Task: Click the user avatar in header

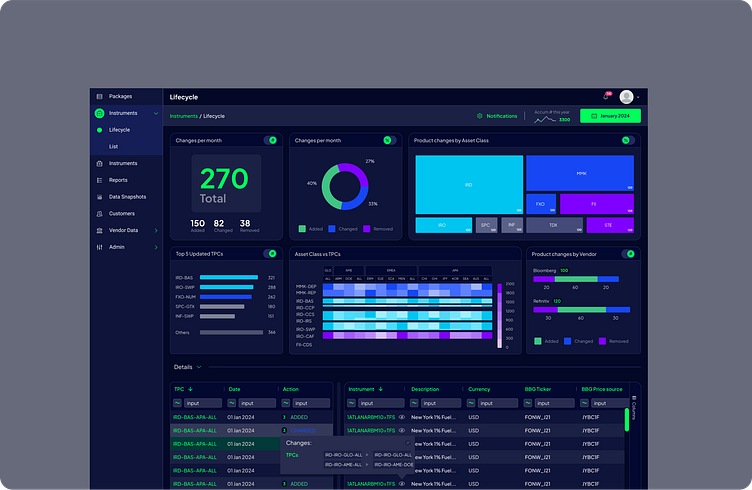Action: click(x=626, y=97)
